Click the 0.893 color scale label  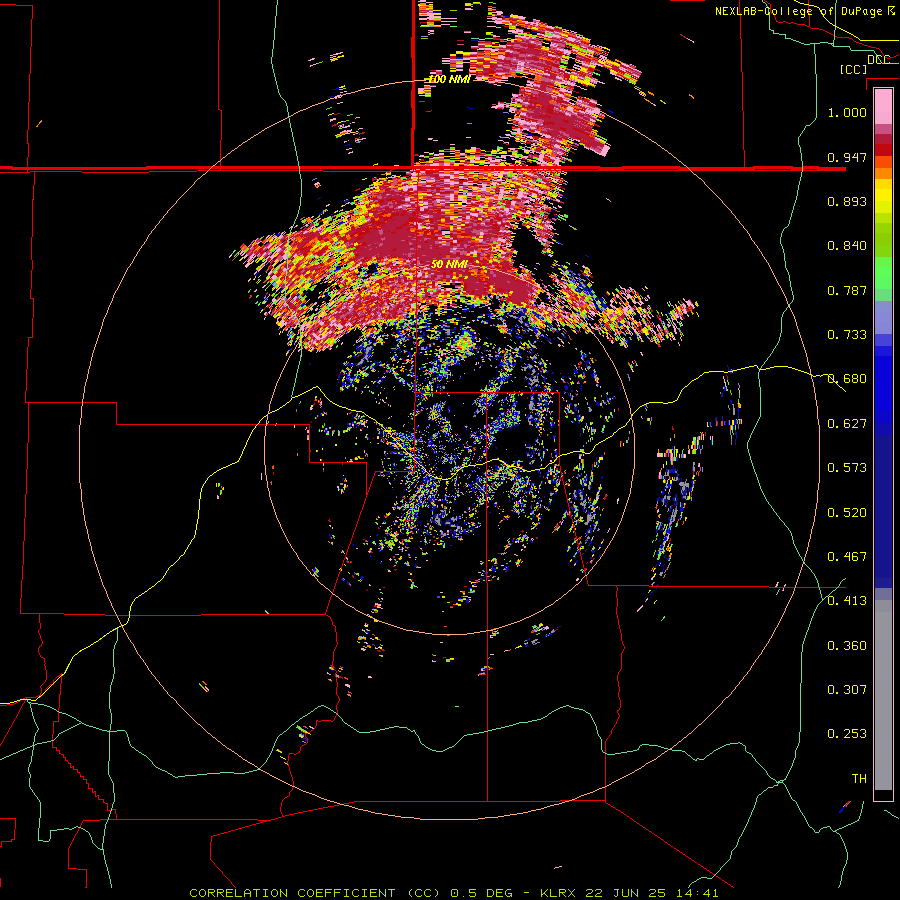click(847, 201)
